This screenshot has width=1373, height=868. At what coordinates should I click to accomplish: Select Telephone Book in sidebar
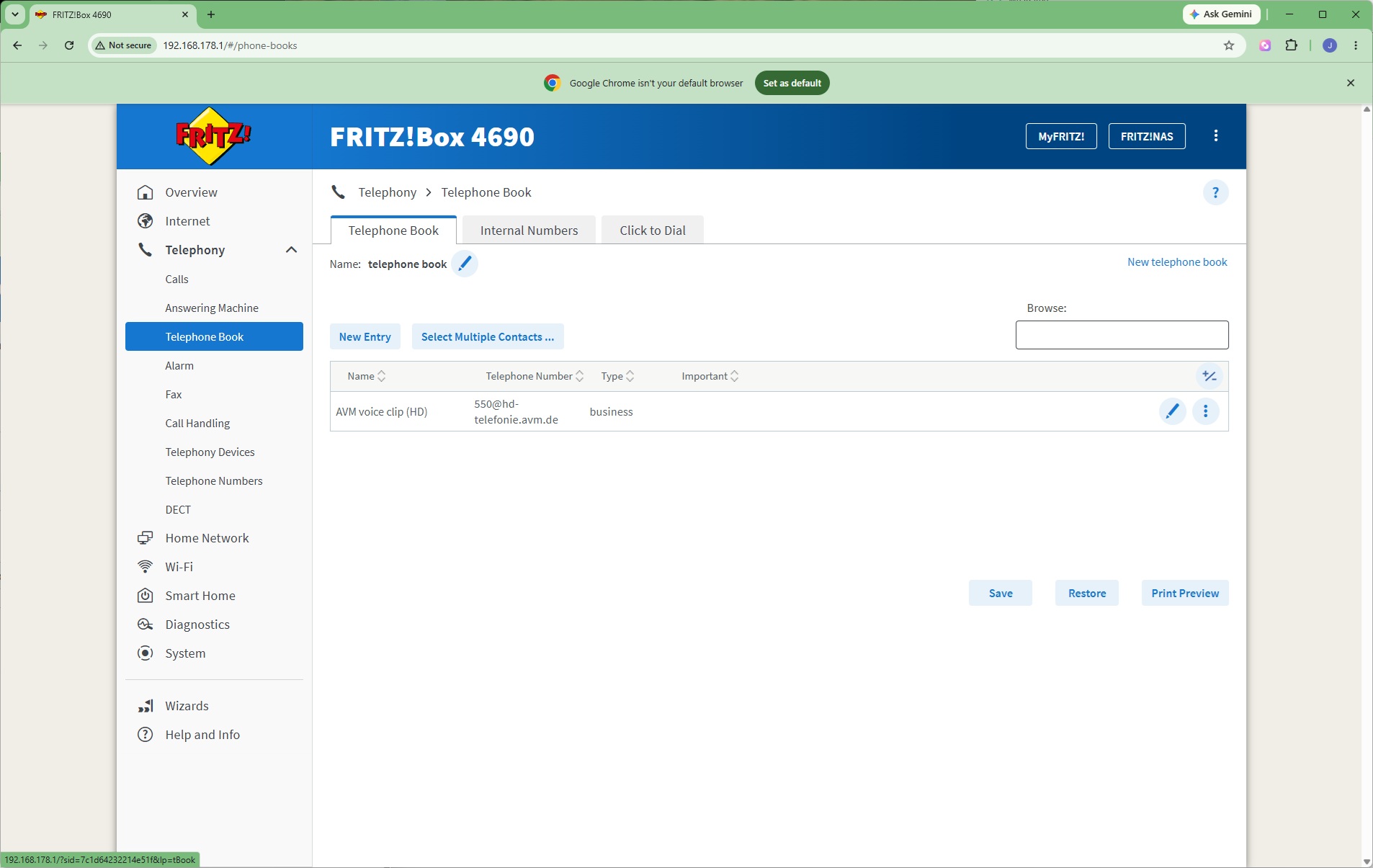pyautogui.click(x=214, y=337)
